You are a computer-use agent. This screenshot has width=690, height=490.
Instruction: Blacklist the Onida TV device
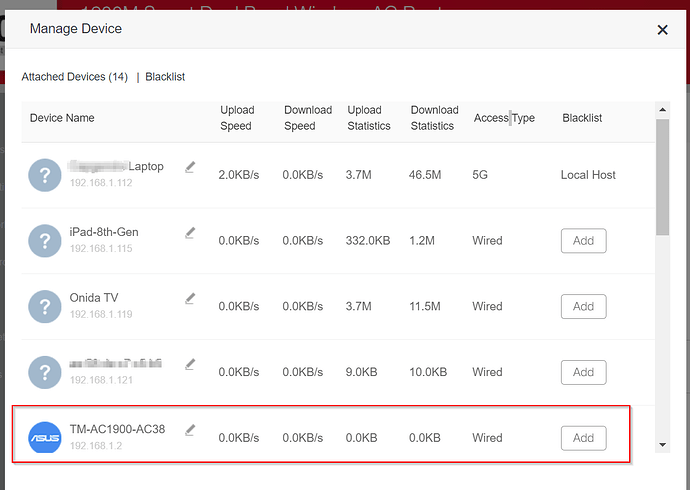(583, 307)
